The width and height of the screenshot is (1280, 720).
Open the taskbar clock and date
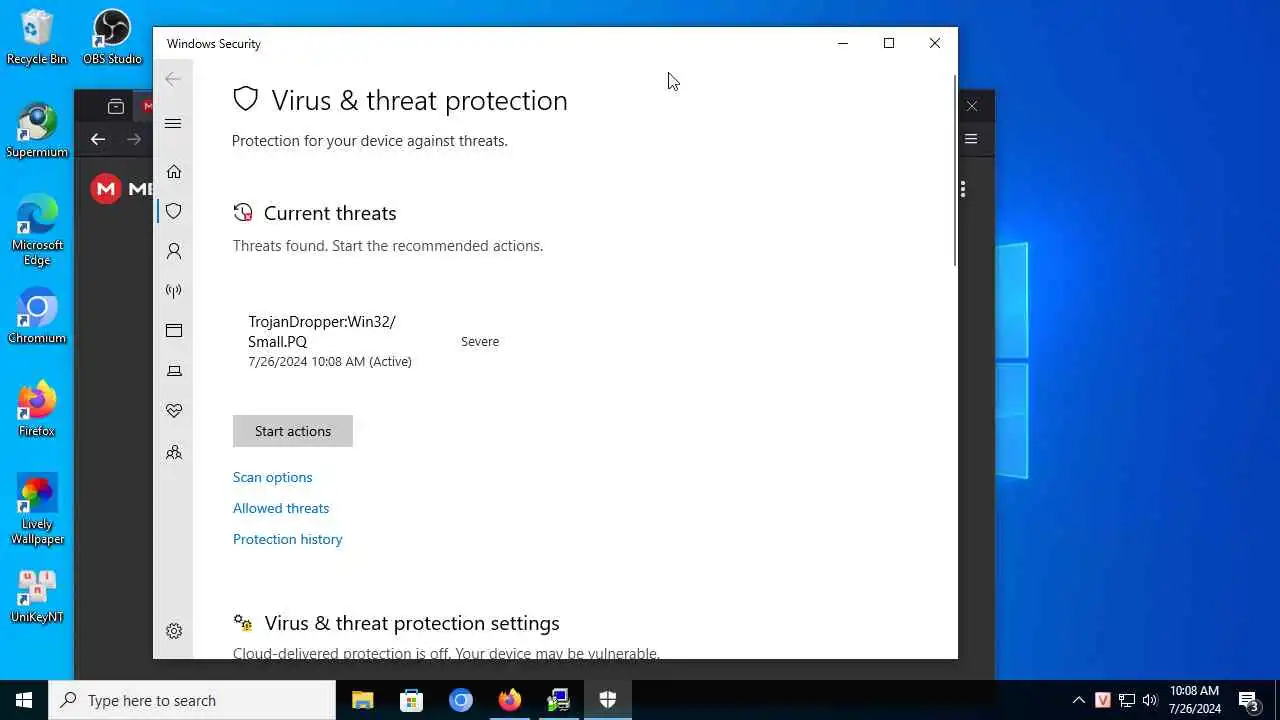(x=1194, y=700)
